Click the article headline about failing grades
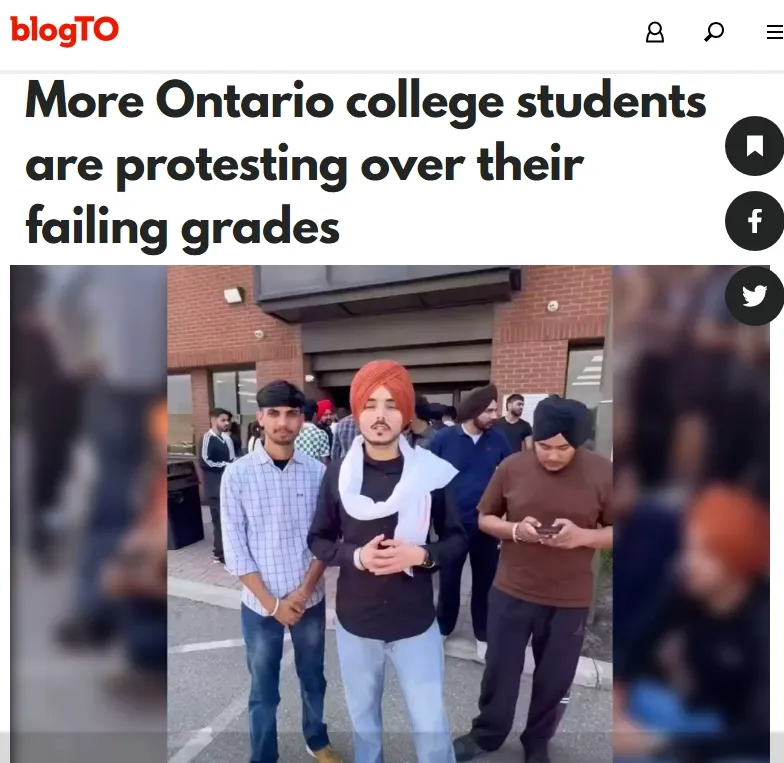Viewport: 784px width, 763px height. click(x=366, y=164)
